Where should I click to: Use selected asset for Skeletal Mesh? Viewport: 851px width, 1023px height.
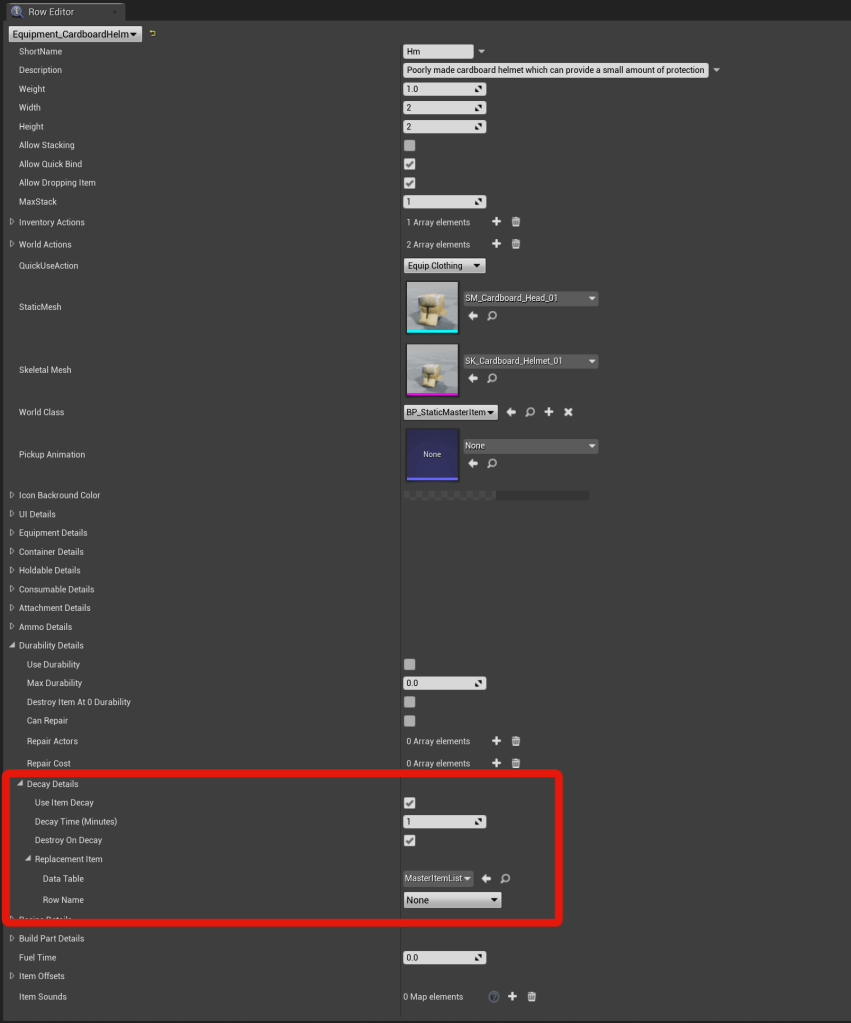point(473,378)
